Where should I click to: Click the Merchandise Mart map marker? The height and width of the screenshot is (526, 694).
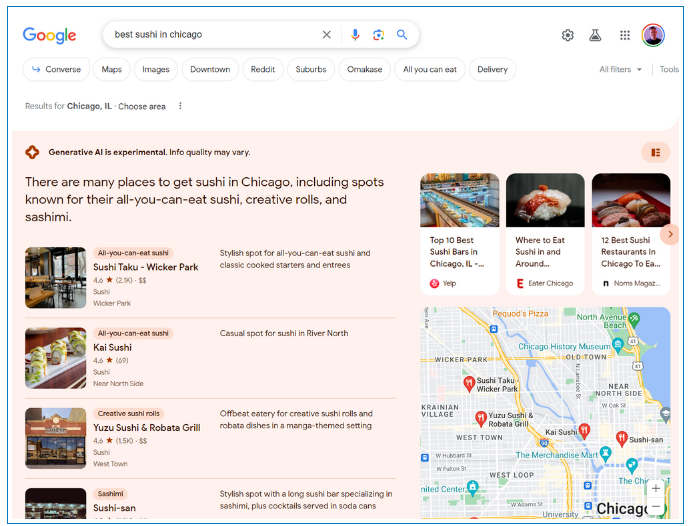[605, 453]
